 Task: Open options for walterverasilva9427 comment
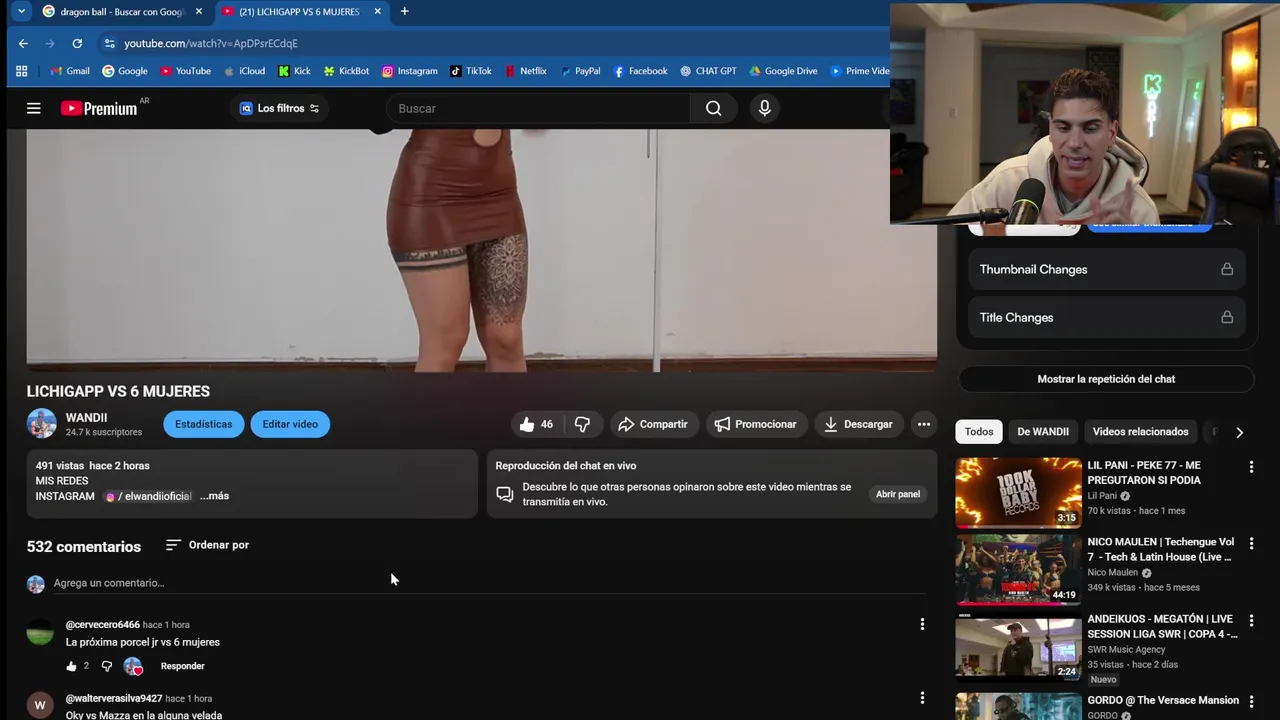pos(922,698)
